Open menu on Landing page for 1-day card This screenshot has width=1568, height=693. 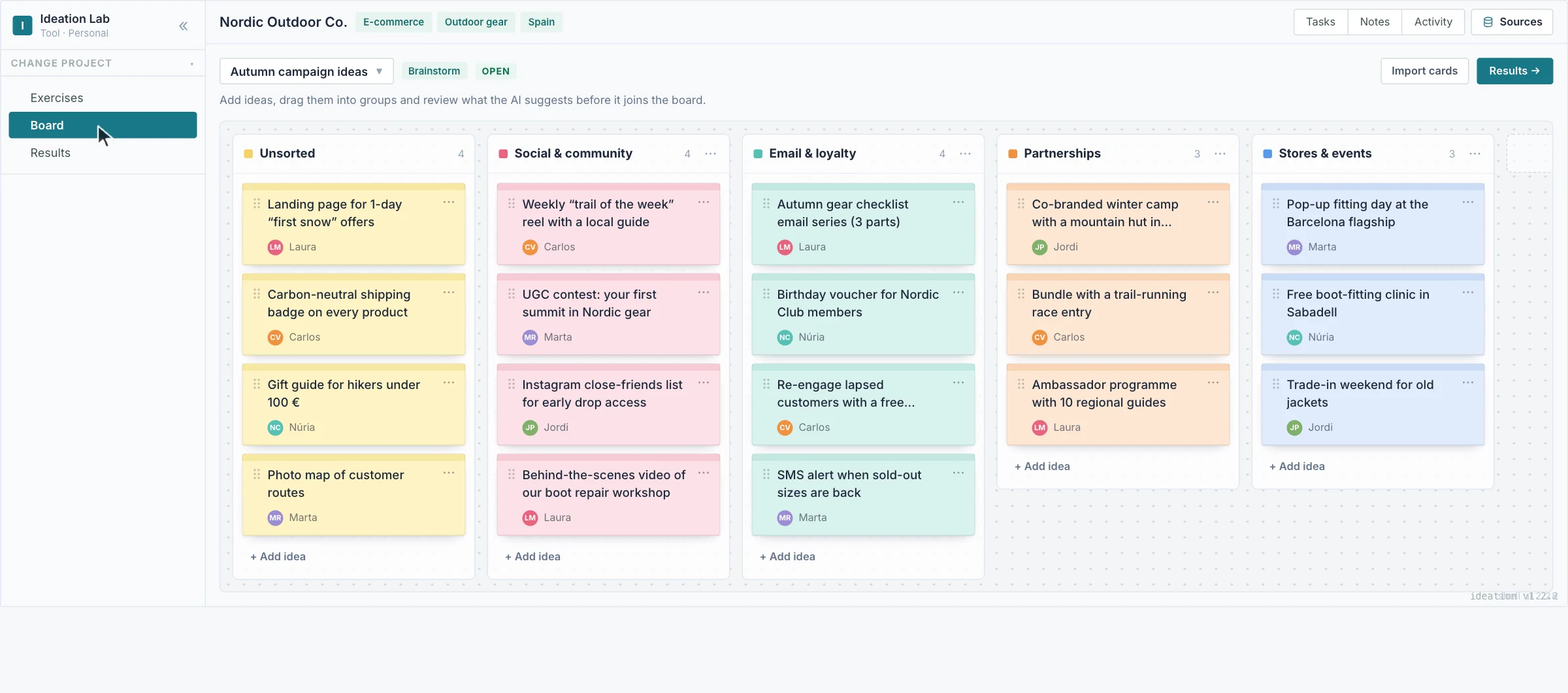point(449,203)
